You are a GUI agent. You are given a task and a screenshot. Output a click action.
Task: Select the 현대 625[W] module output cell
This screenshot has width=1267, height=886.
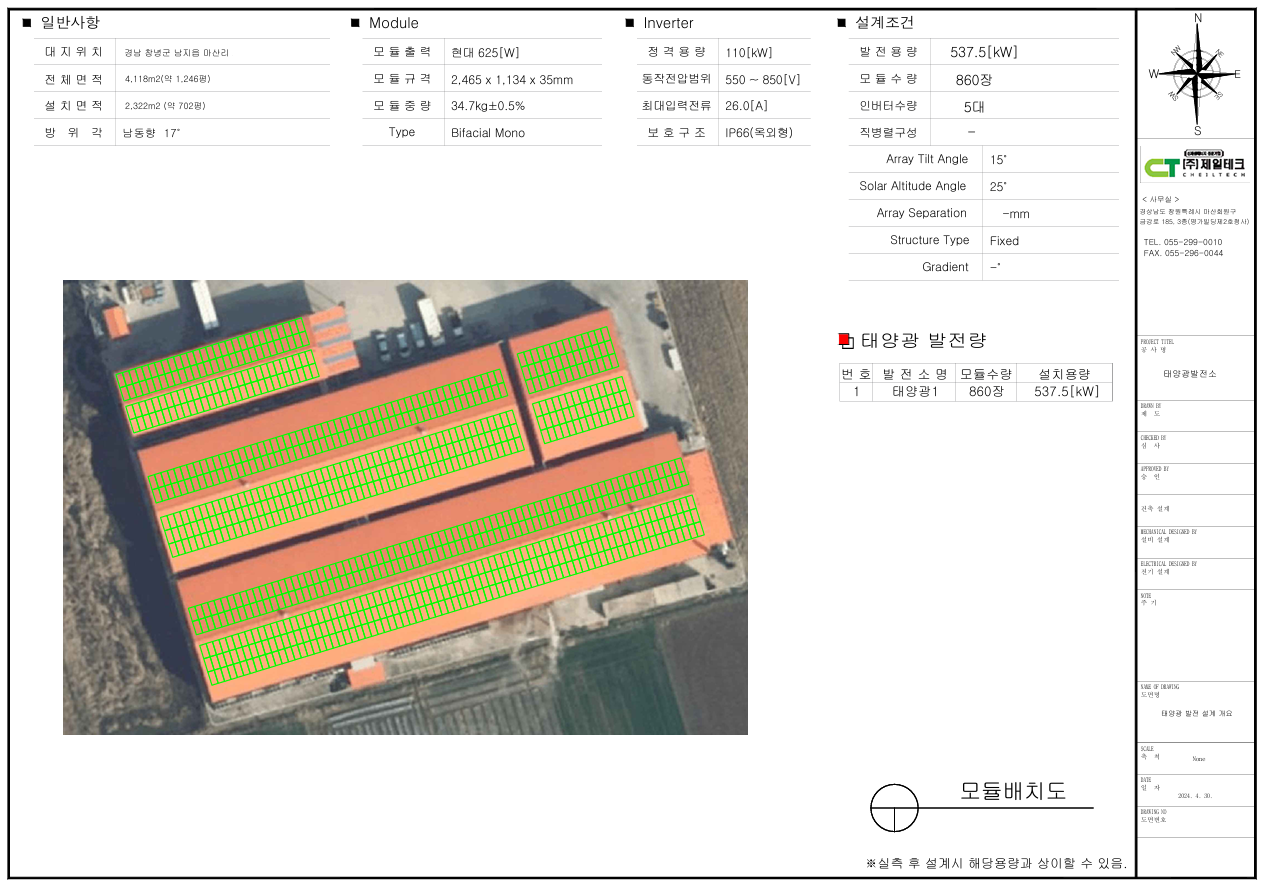tap(485, 53)
